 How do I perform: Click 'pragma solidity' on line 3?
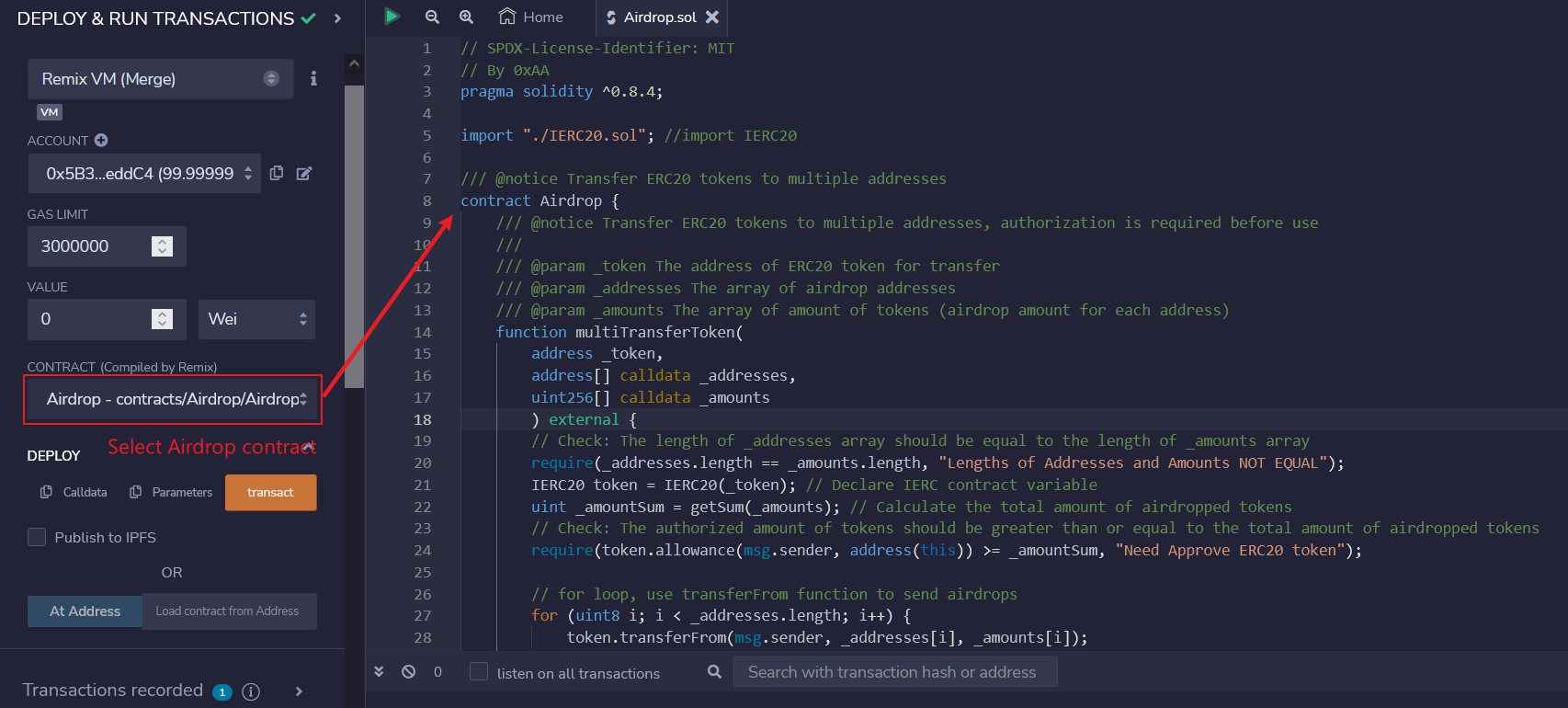[x=527, y=91]
